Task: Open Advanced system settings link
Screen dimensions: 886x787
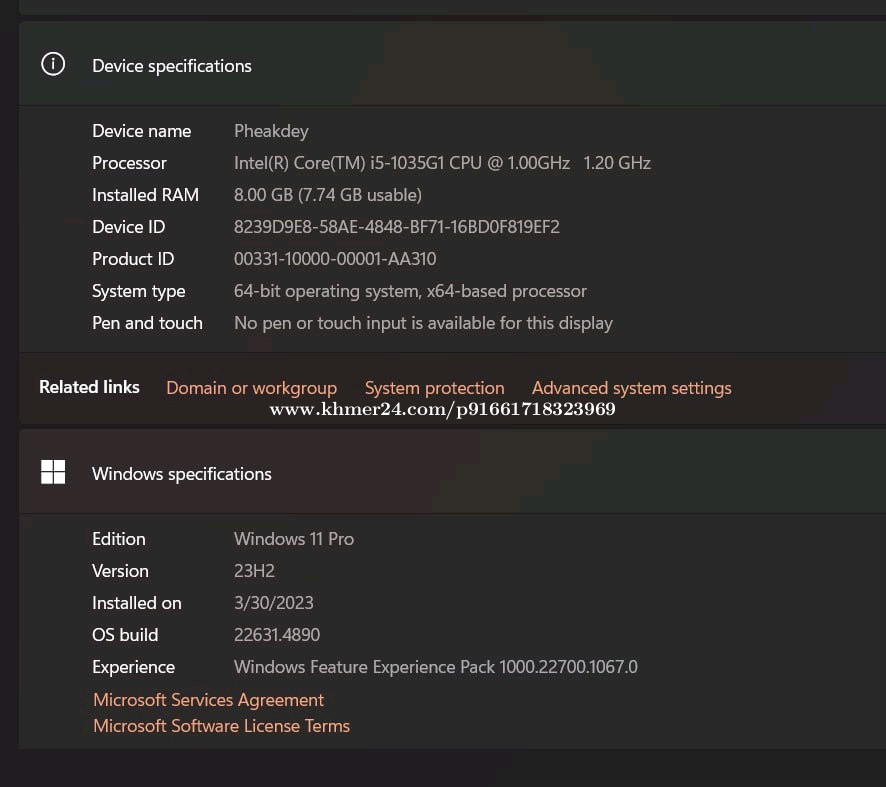Action: coord(632,388)
